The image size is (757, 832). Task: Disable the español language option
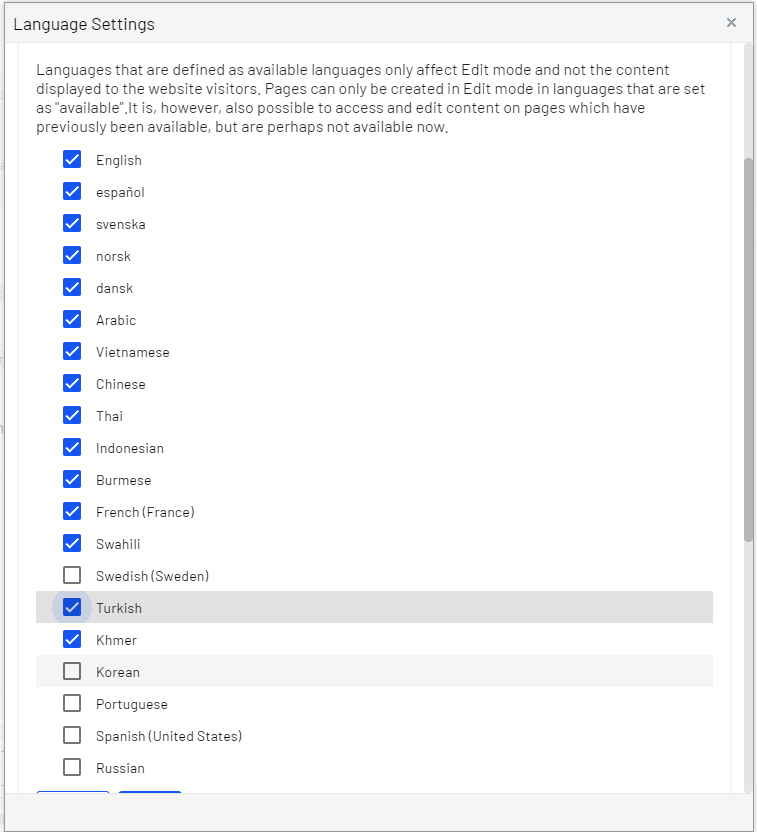coord(72,191)
